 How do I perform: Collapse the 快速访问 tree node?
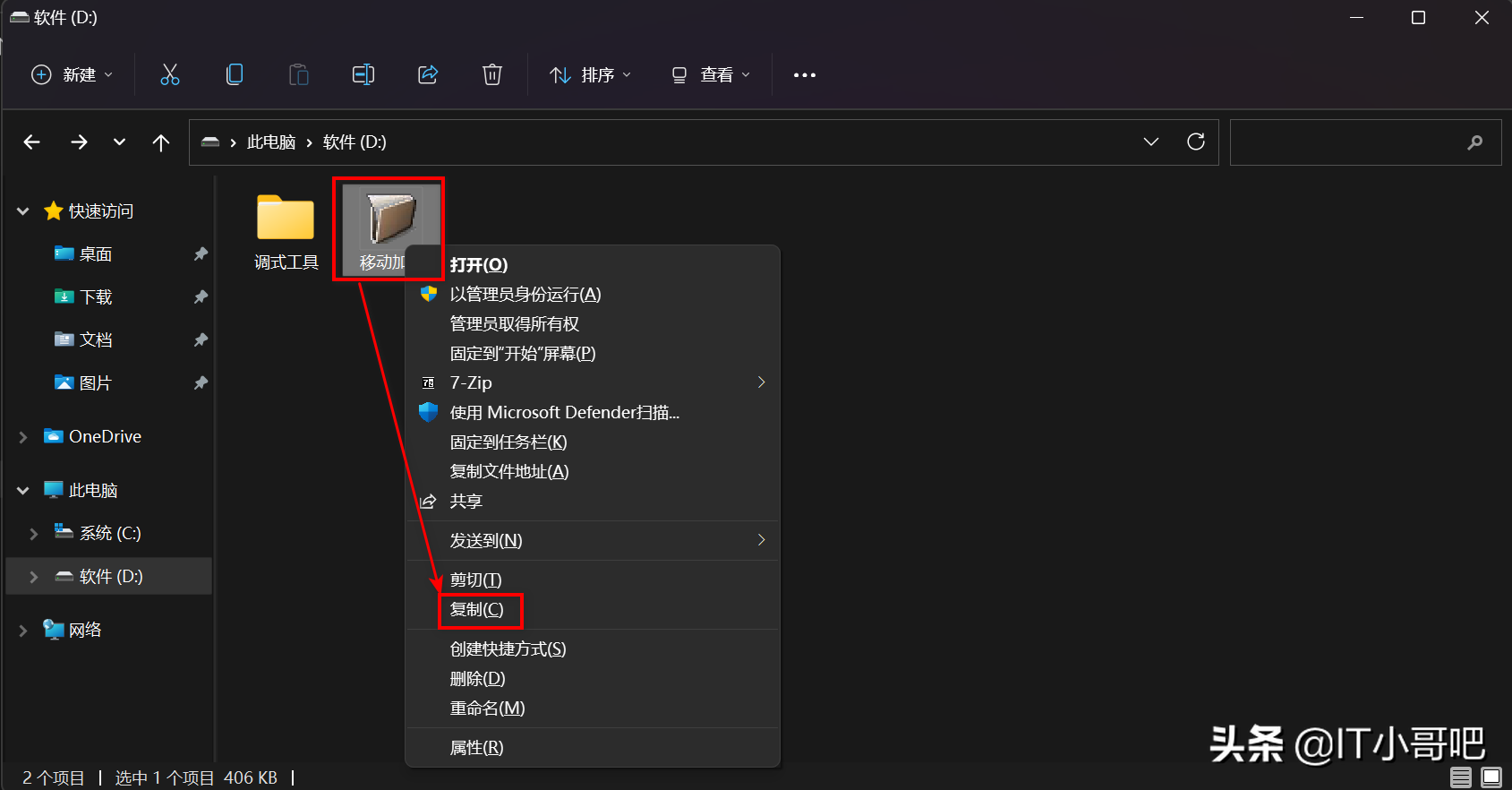[x=23, y=211]
